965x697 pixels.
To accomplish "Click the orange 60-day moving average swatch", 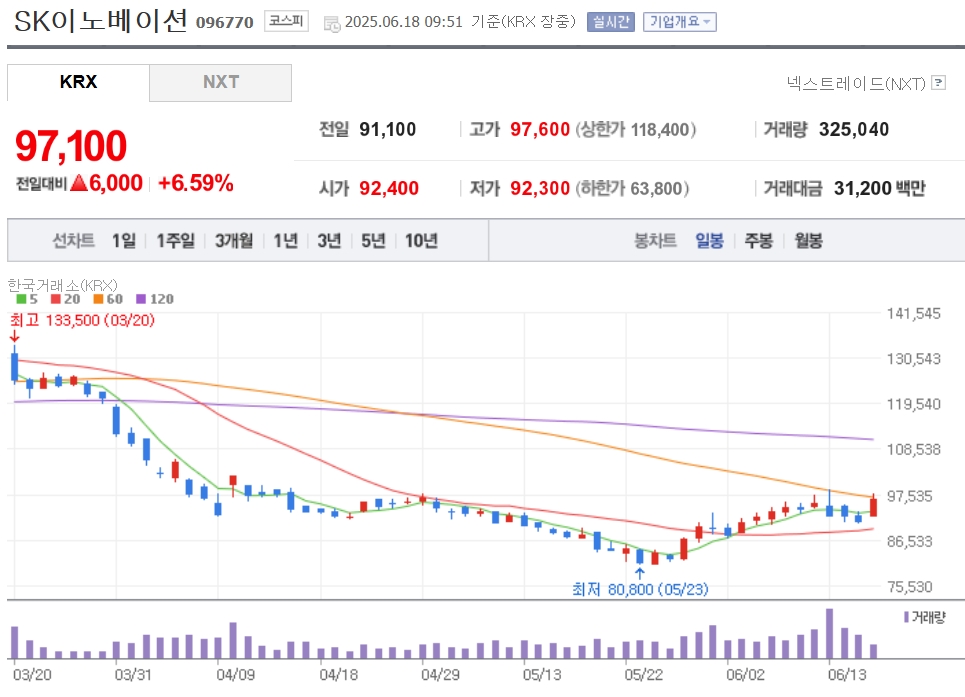I will [98, 299].
